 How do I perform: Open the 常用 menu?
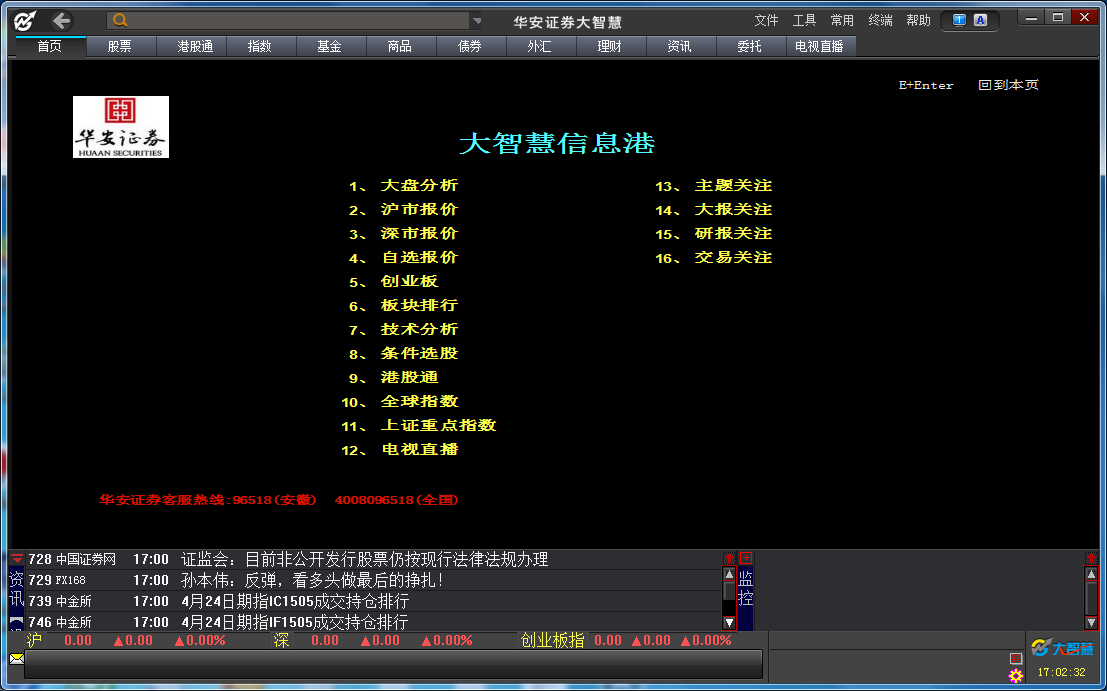(x=842, y=20)
